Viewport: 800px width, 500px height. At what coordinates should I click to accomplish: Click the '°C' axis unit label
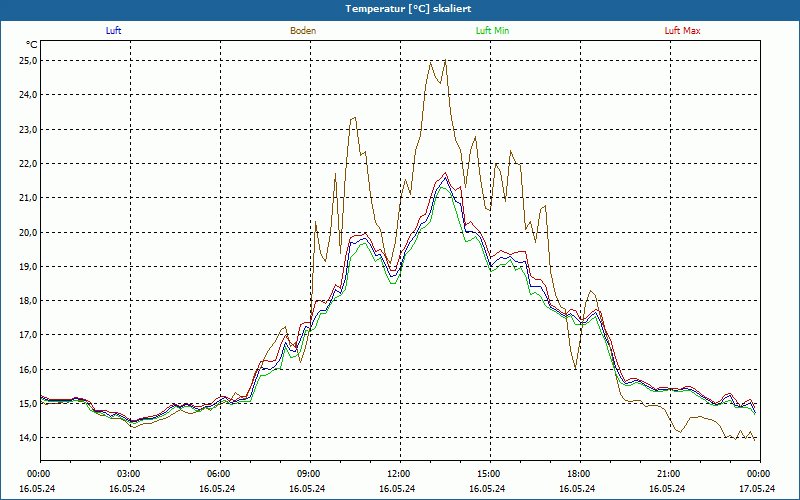tap(32, 45)
